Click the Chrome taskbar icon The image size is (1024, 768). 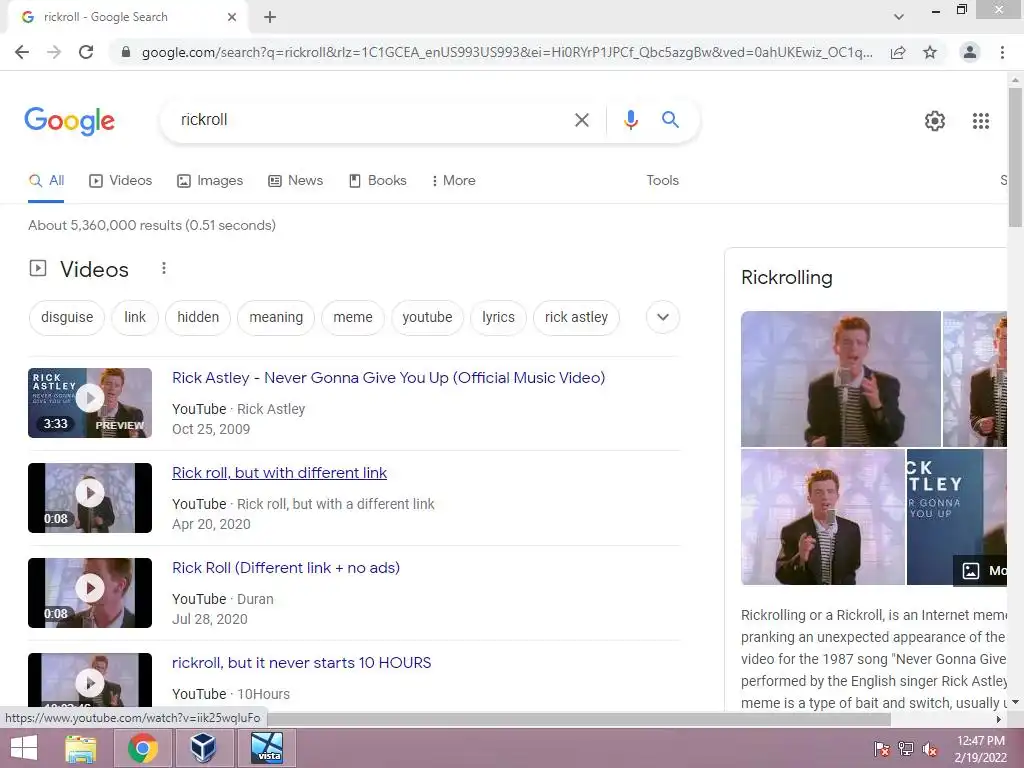click(x=142, y=748)
